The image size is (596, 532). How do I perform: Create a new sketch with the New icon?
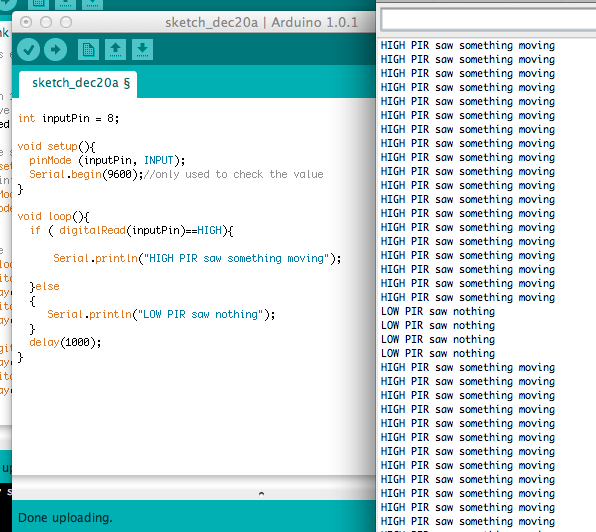point(89,50)
